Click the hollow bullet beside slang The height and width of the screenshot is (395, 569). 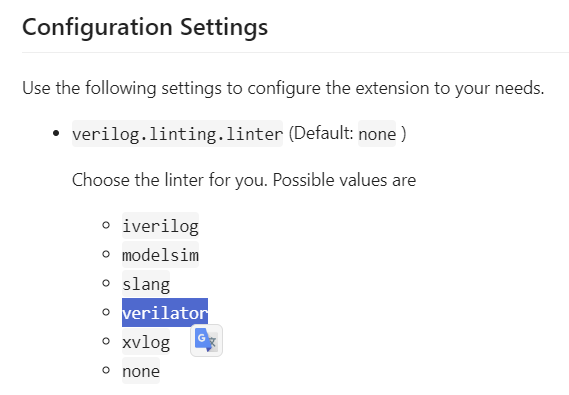point(106,283)
